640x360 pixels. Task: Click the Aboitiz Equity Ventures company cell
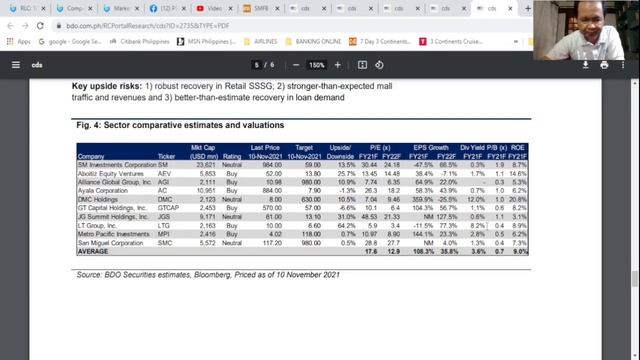(110, 173)
